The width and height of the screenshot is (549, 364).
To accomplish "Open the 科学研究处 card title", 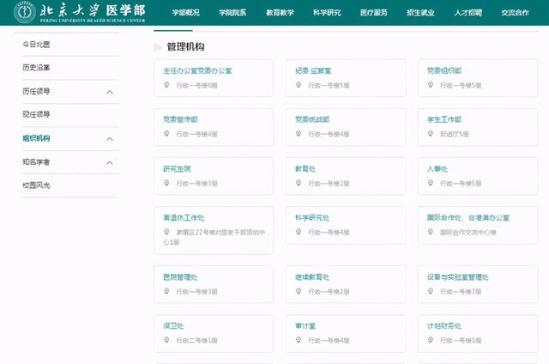I will (312, 218).
